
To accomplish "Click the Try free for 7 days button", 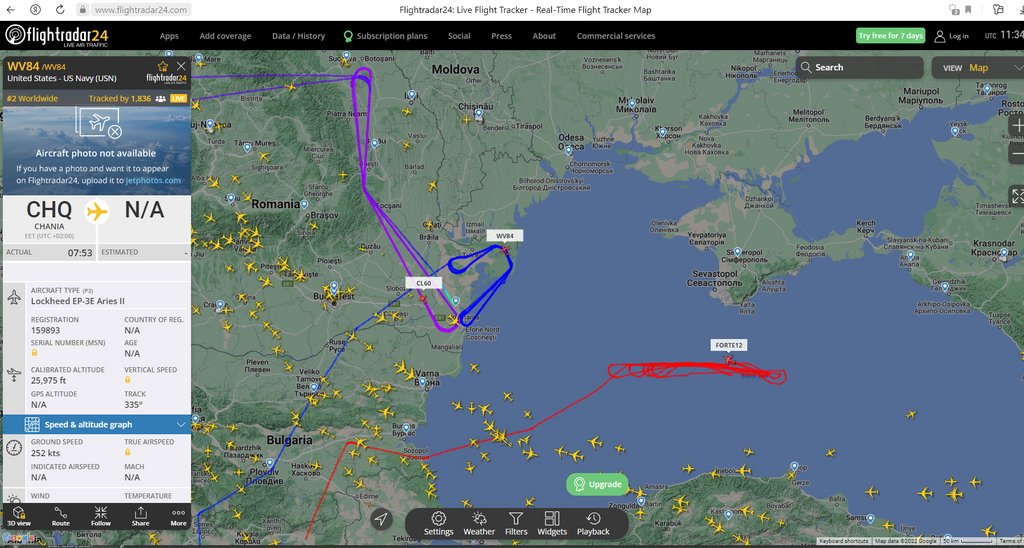I will tap(891, 35).
